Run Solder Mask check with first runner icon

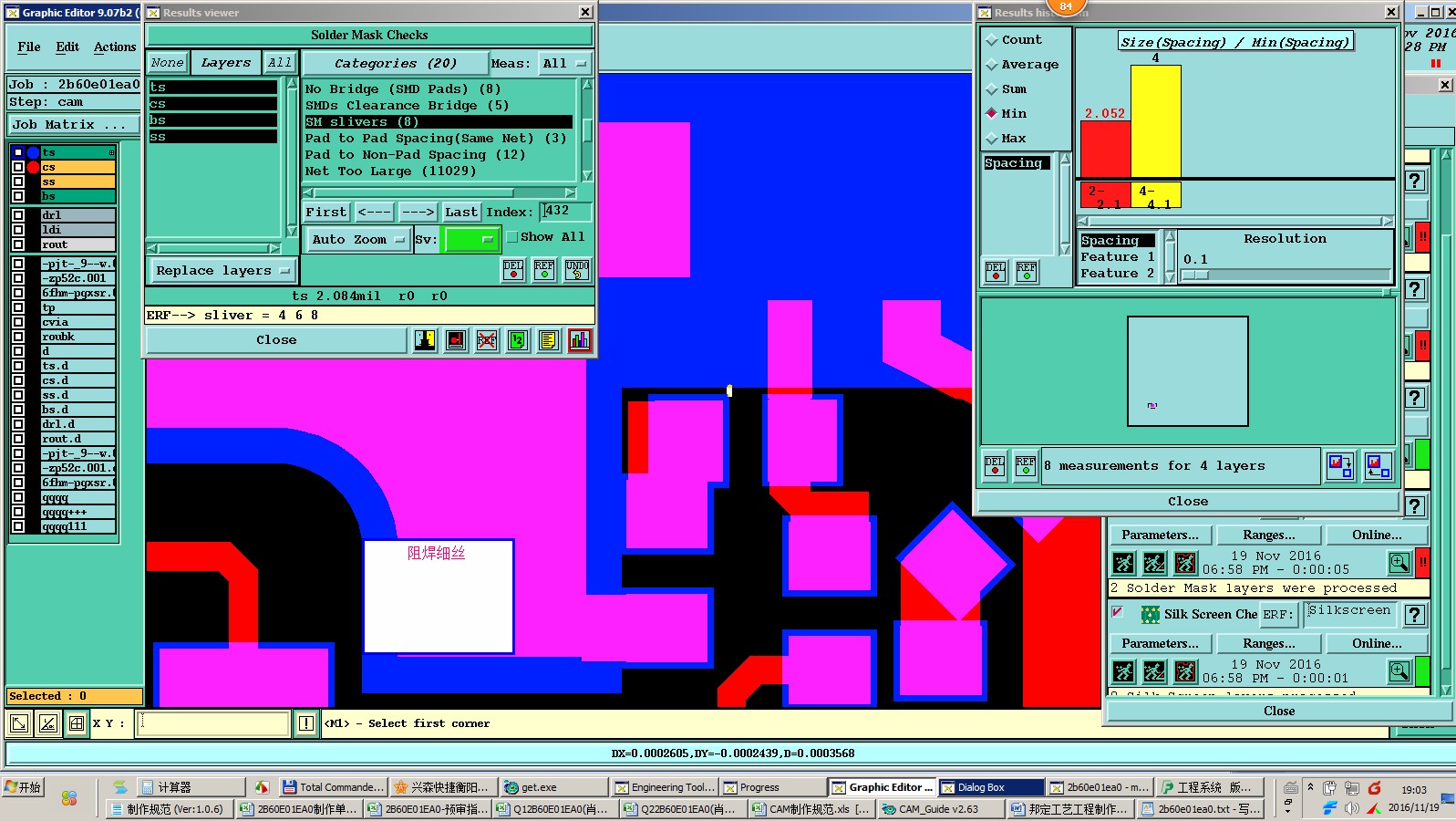1123,563
